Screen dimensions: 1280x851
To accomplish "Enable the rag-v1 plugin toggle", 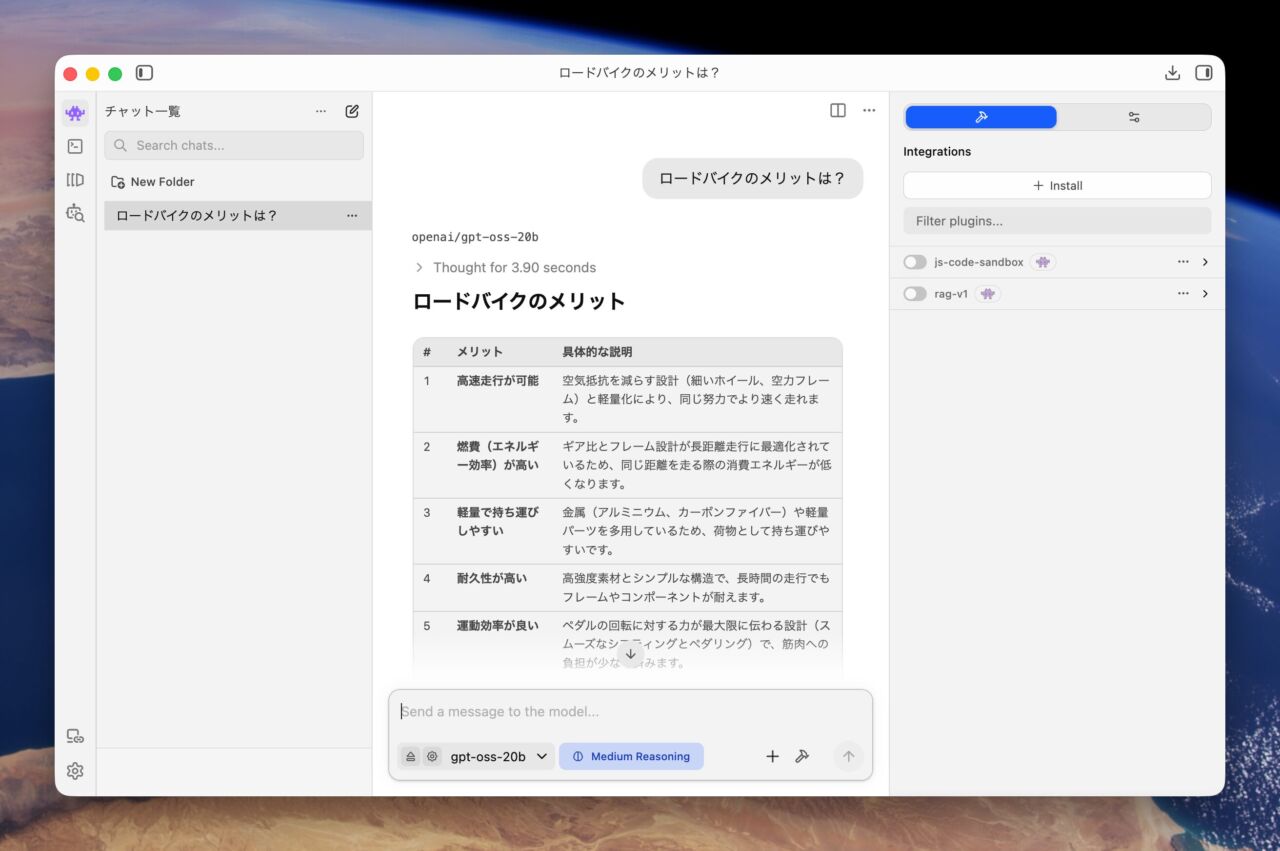I will (x=914, y=294).
